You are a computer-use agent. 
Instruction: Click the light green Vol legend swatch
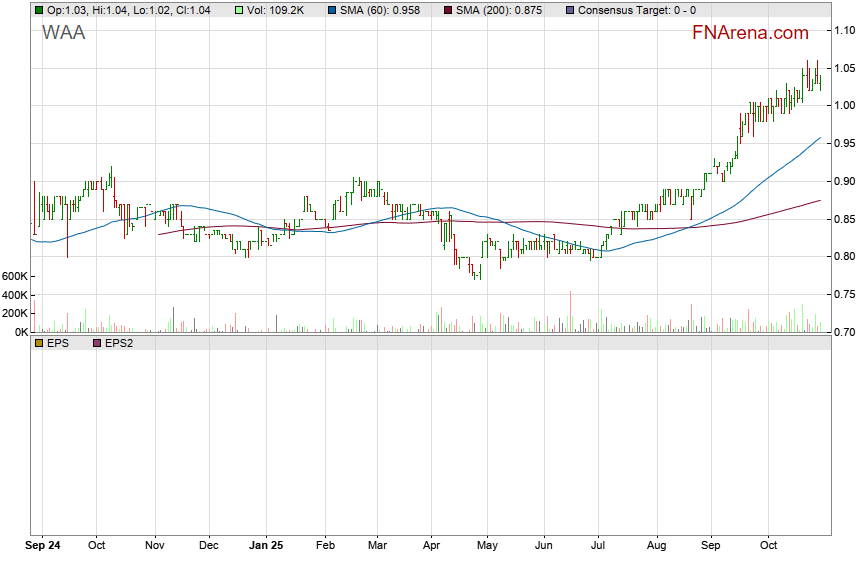coord(237,11)
